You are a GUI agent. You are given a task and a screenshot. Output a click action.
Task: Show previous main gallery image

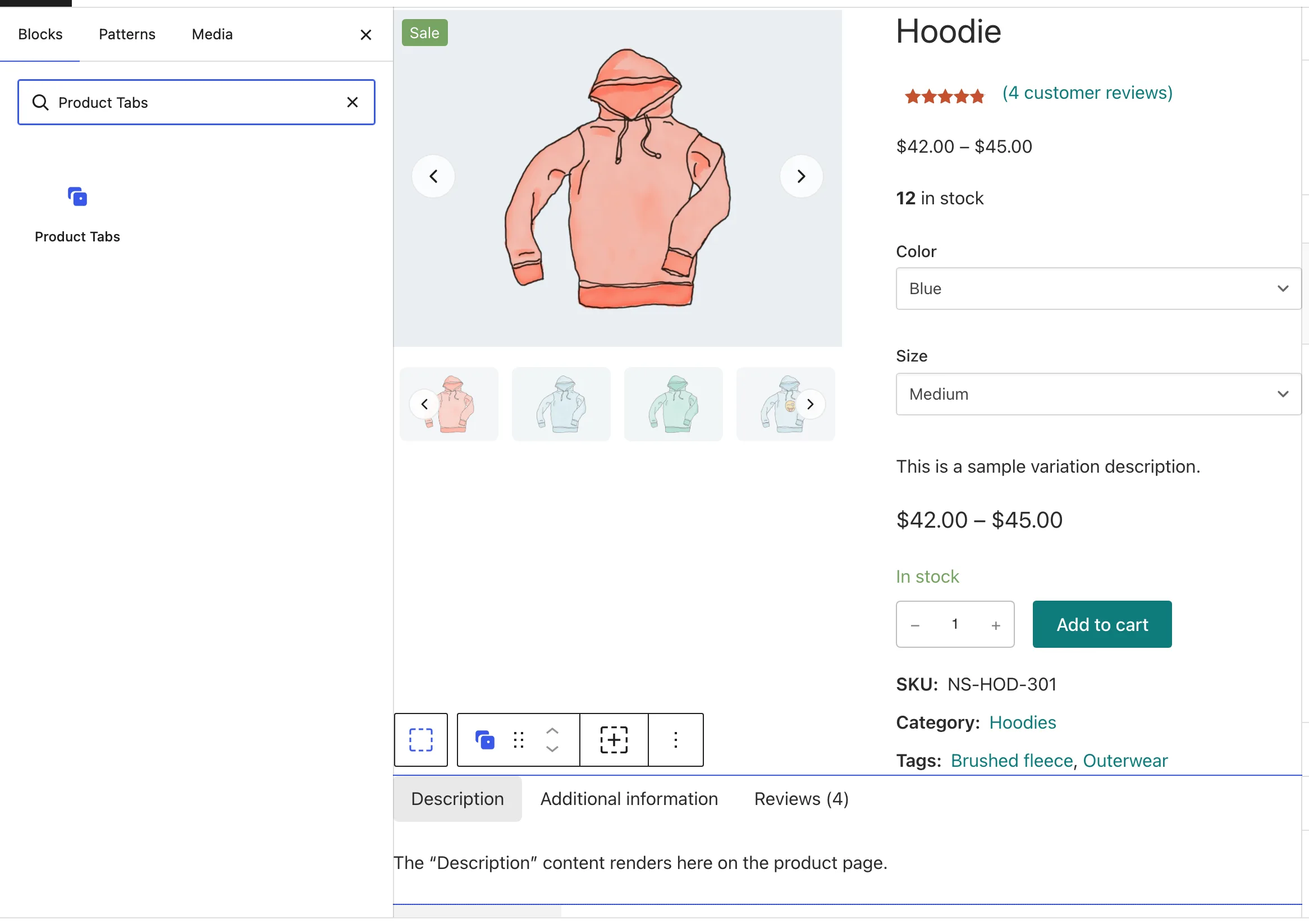[433, 176]
